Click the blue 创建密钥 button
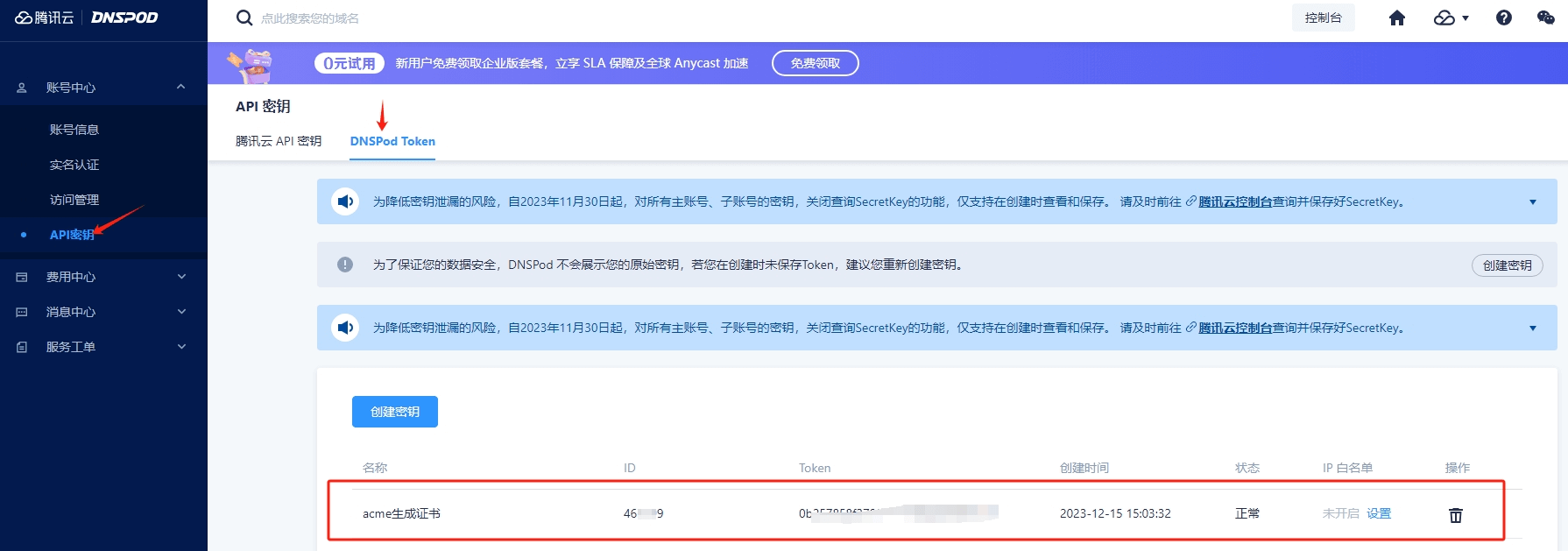 tap(395, 412)
